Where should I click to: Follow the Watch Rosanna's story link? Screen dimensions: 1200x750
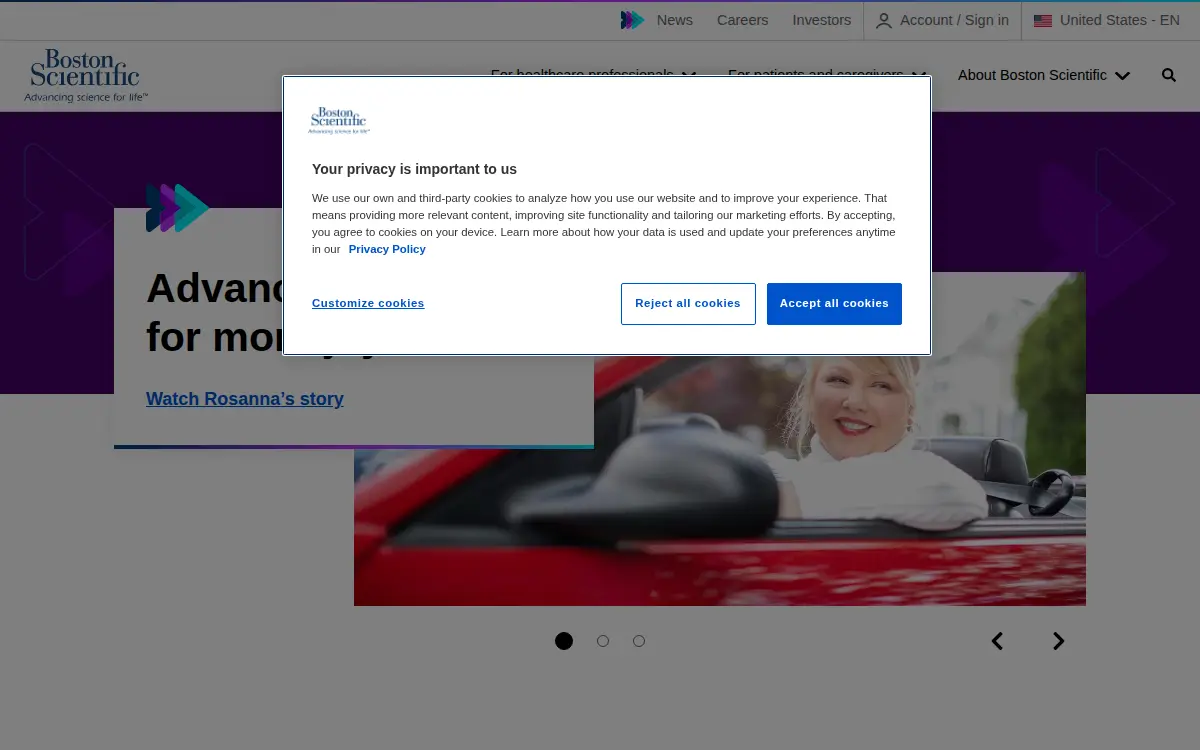245,399
